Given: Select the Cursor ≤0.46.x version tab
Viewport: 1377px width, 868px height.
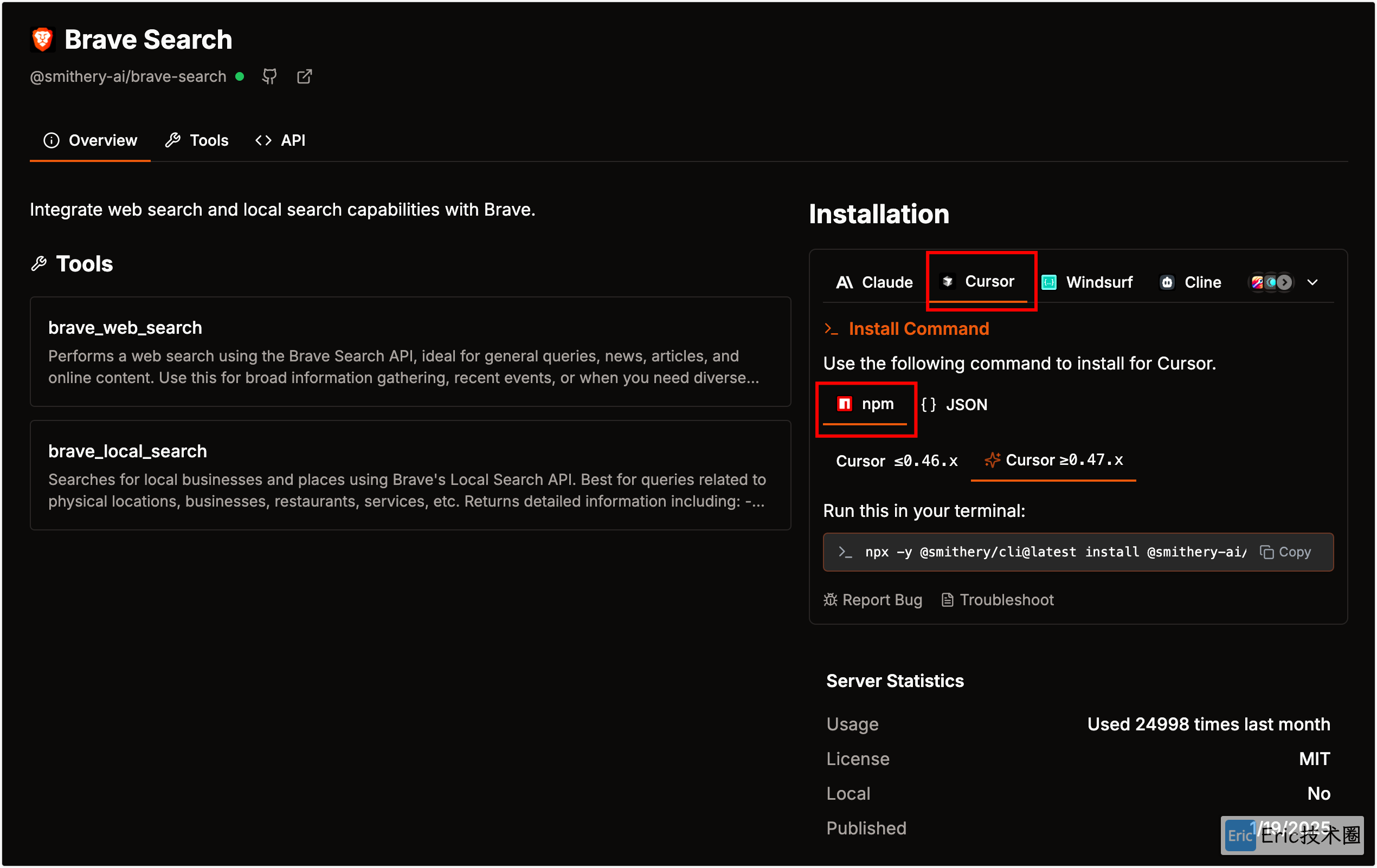Looking at the screenshot, I should point(897,461).
